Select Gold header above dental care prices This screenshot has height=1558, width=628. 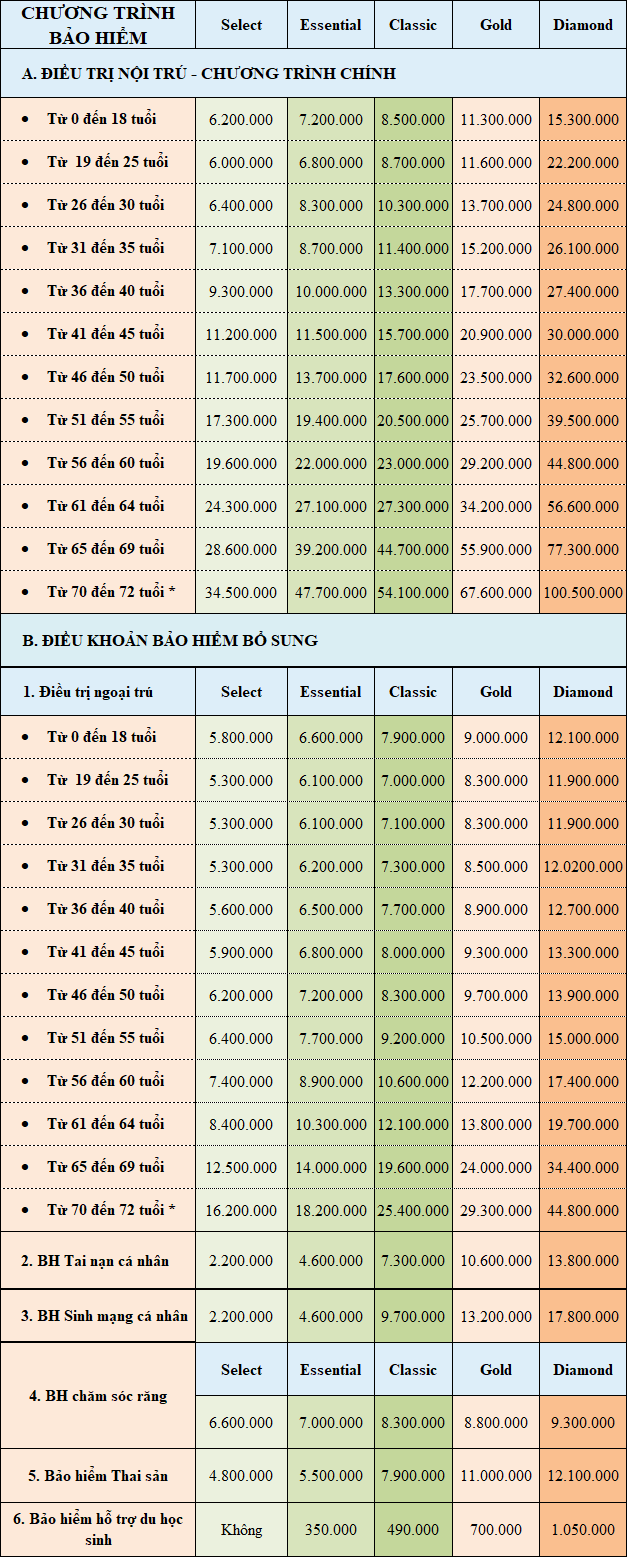(496, 1370)
